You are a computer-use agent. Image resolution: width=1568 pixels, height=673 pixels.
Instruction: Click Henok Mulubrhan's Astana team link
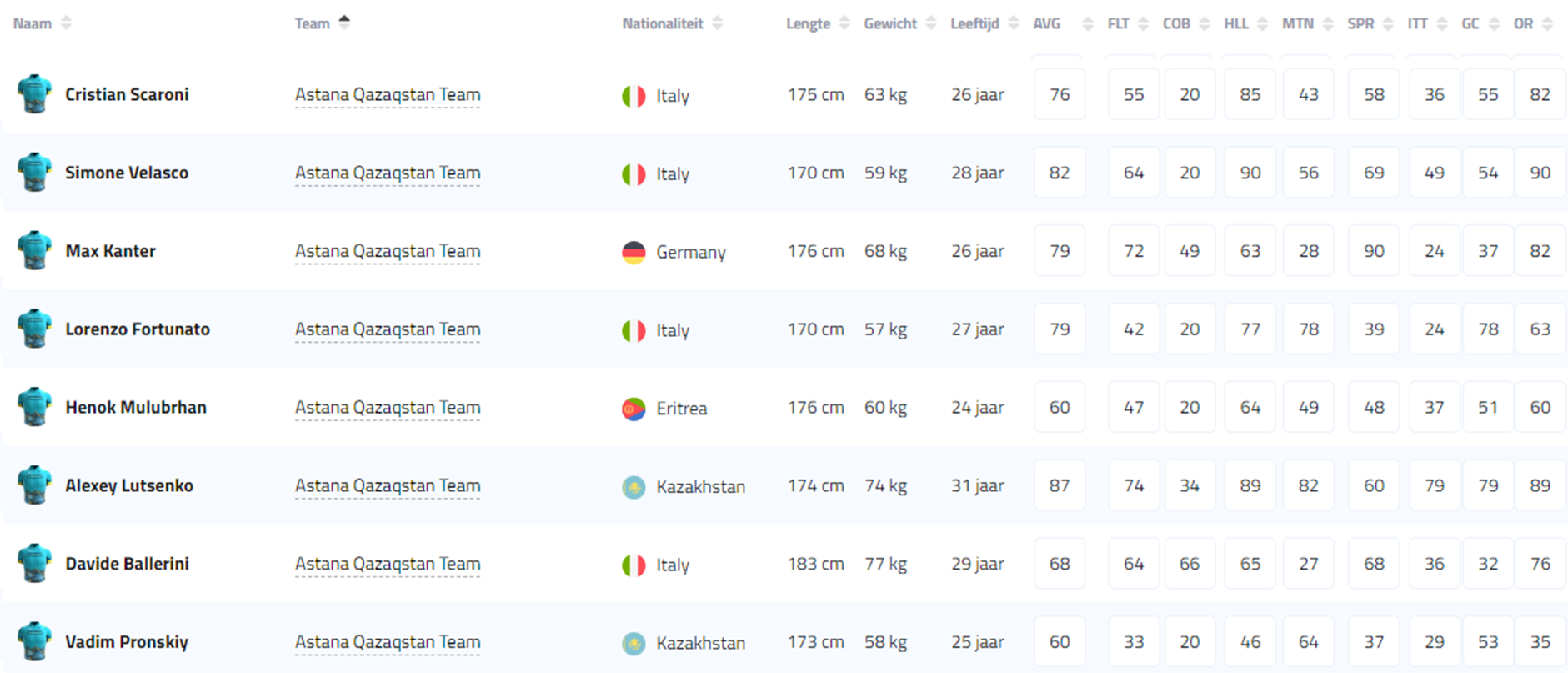tap(387, 408)
